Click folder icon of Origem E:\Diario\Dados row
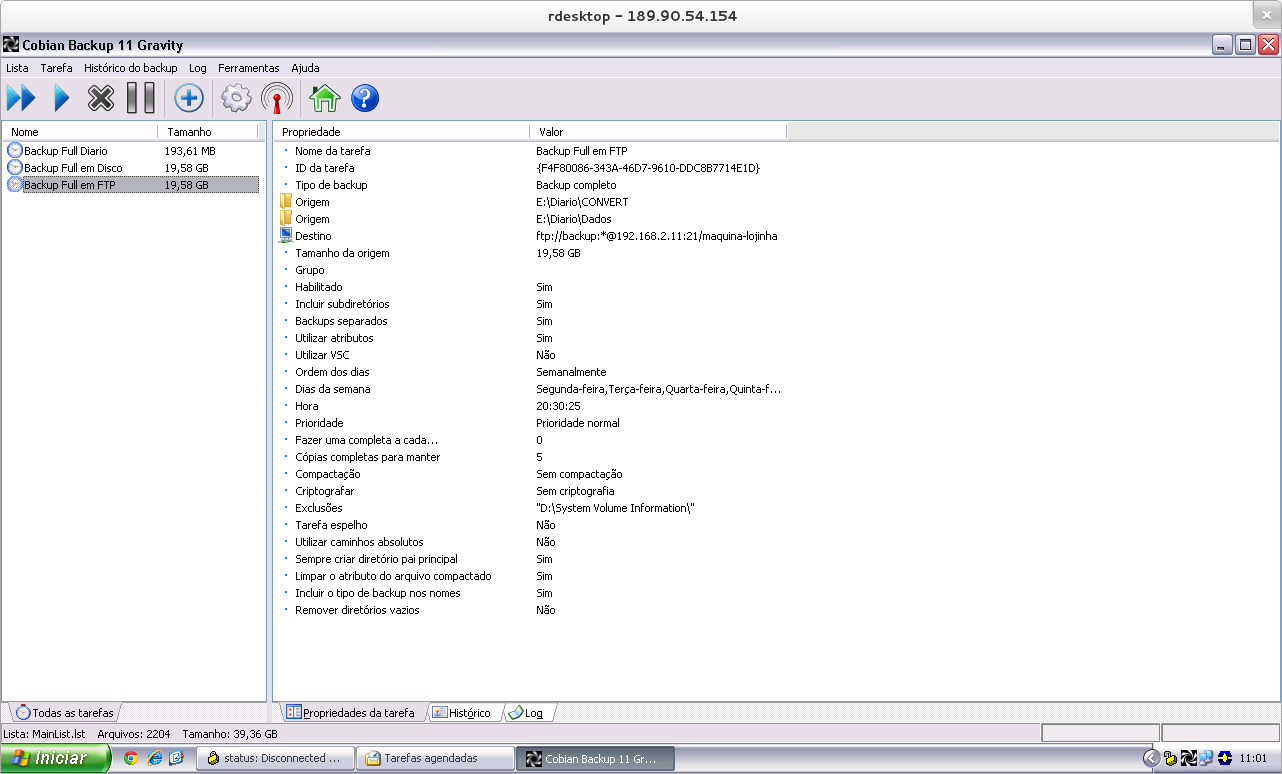 click(285, 218)
